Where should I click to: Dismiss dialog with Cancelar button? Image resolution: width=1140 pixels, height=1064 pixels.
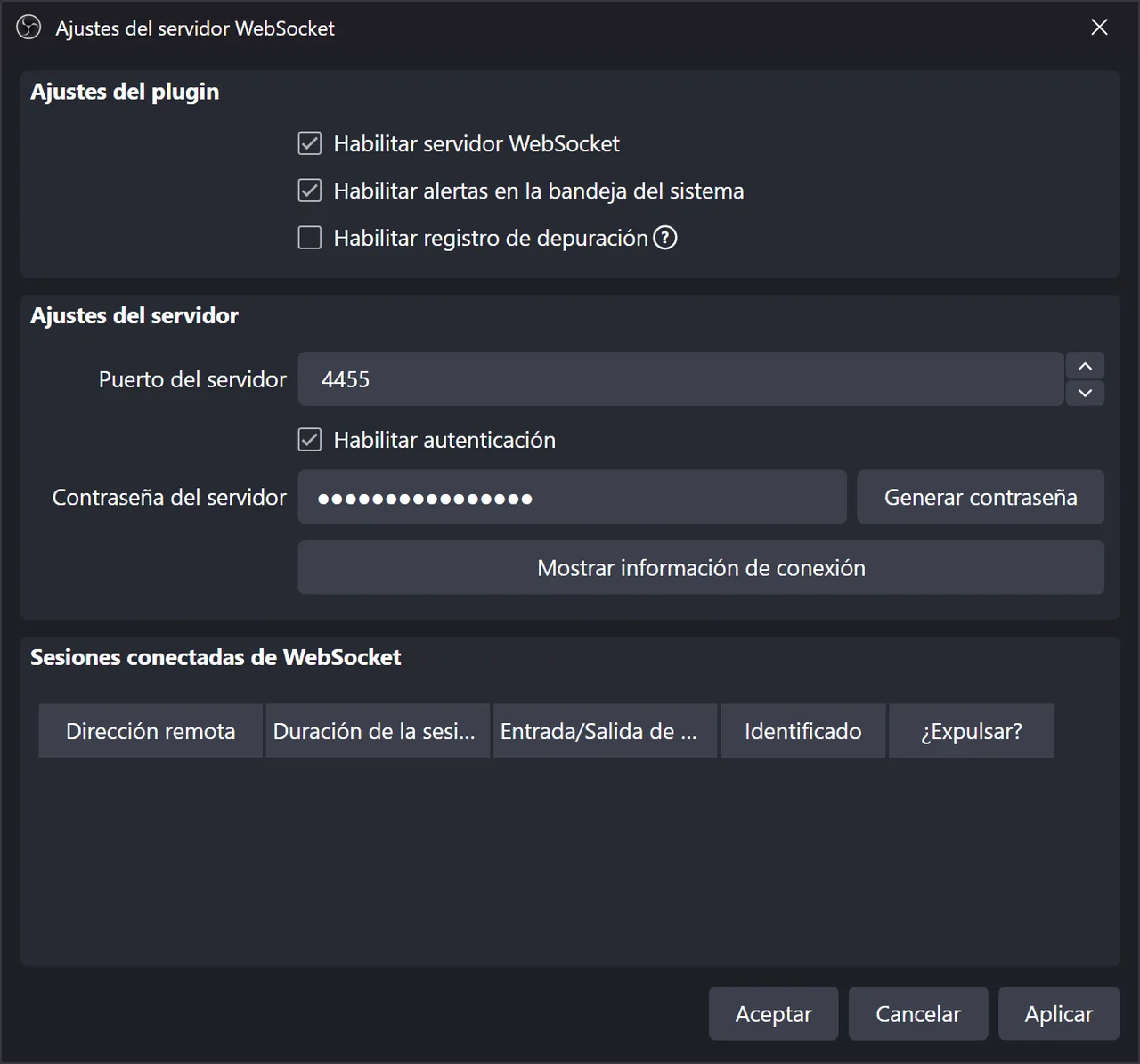tap(918, 1013)
